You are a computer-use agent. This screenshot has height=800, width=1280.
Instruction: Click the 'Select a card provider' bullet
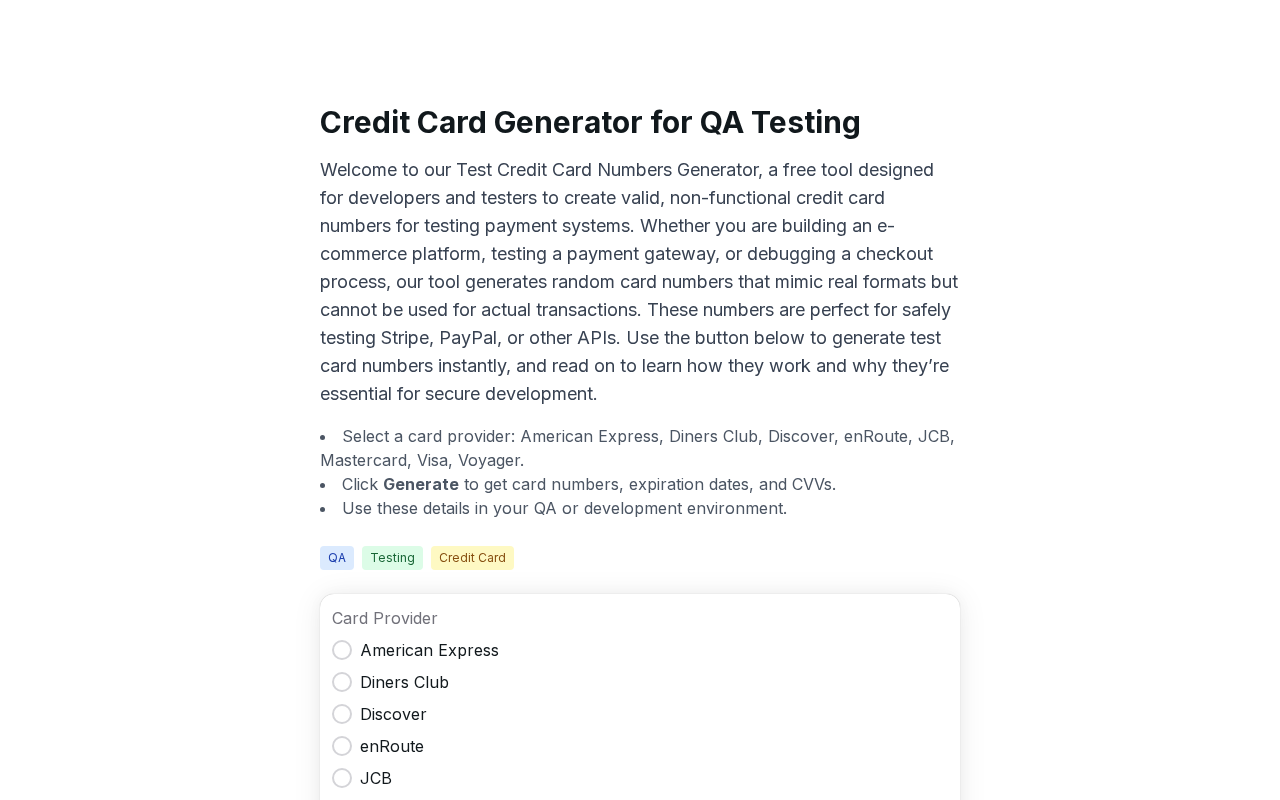pos(637,448)
